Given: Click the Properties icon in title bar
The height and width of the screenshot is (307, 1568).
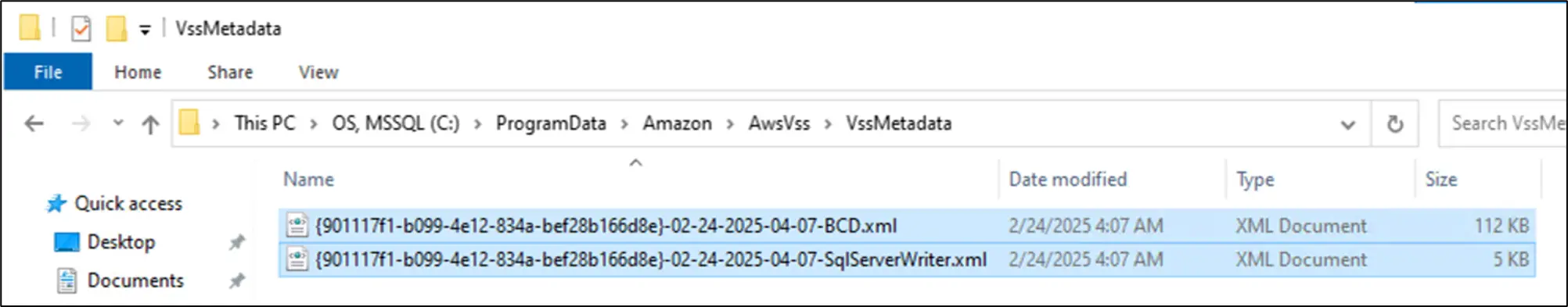Looking at the screenshot, I should 81,29.
